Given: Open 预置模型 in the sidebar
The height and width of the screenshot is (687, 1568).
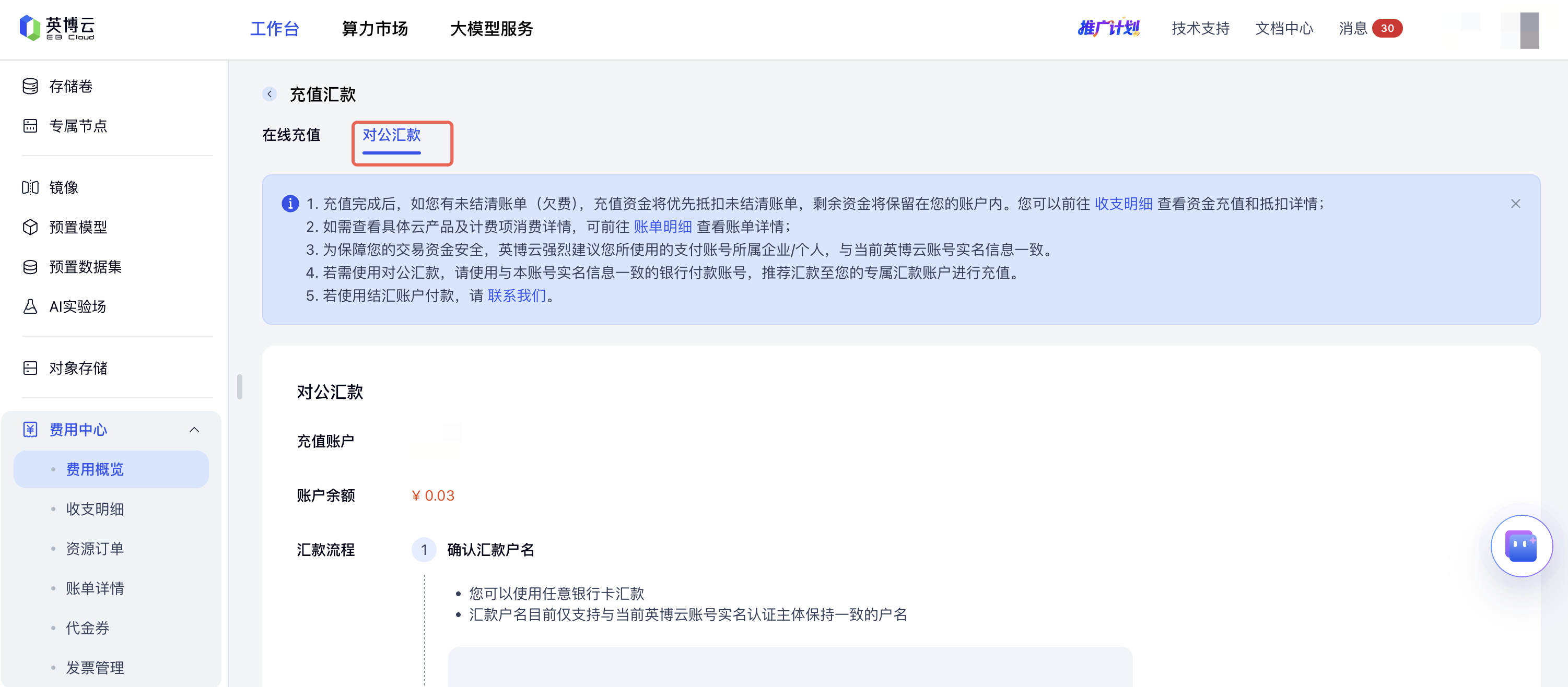Looking at the screenshot, I should coord(78,227).
